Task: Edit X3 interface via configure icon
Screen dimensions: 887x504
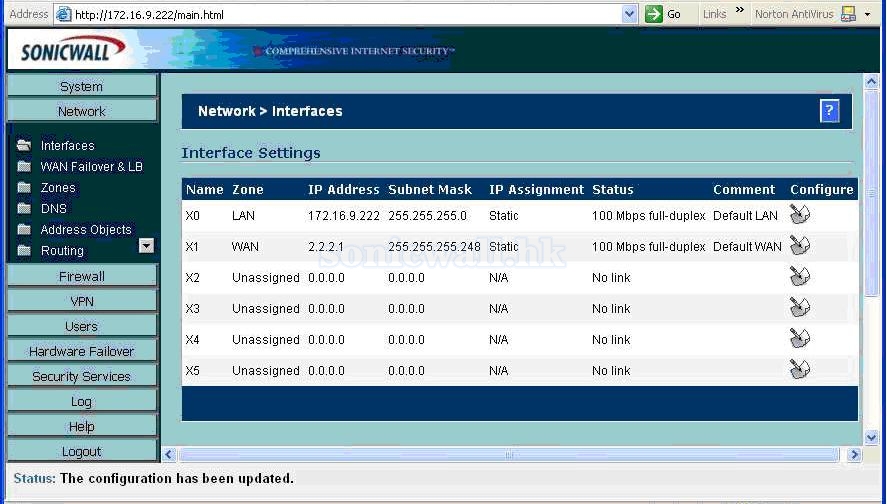Action: pyautogui.click(x=799, y=308)
